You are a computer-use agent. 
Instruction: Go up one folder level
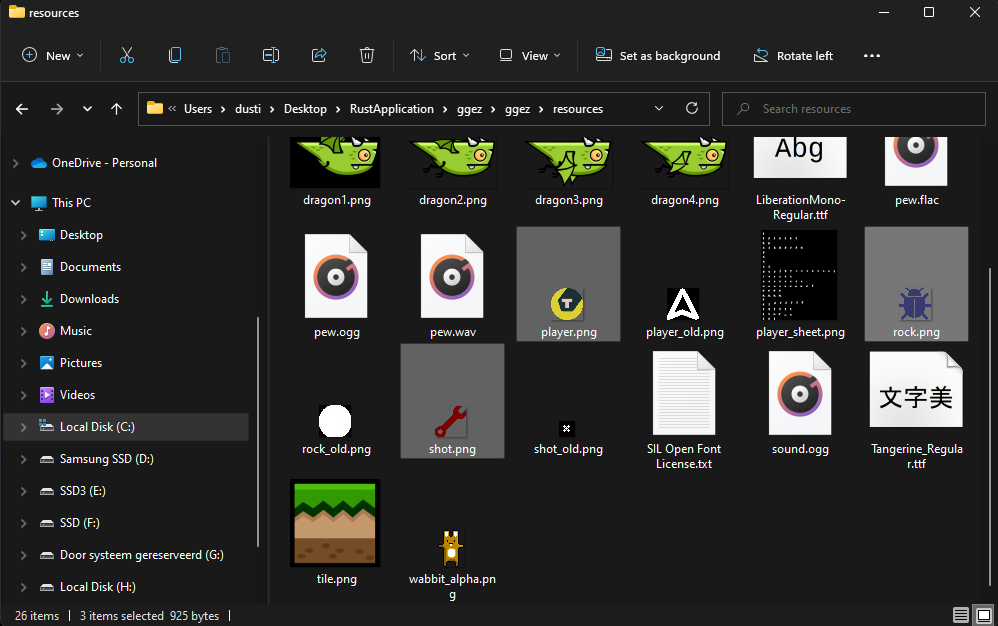pos(117,109)
